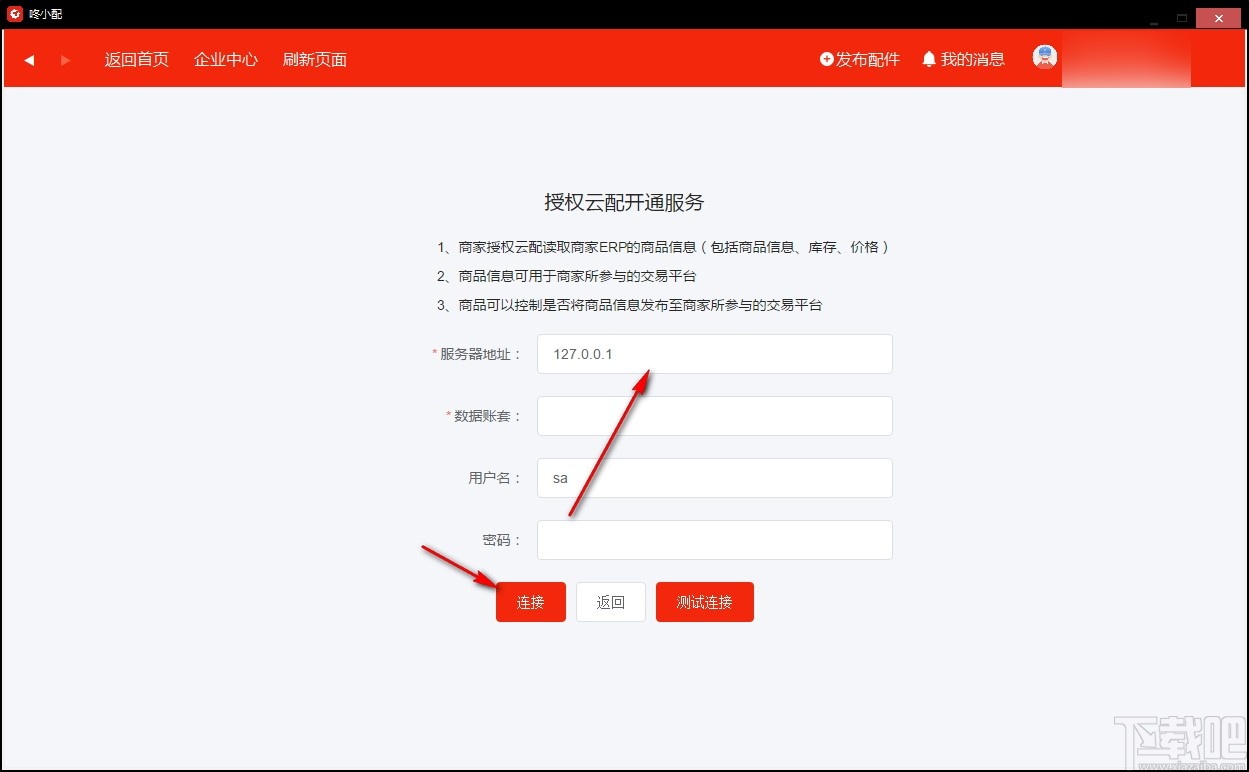Image resolution: width=1249 pixels, height=772 pixels.
Task: Click the user avatar icon
Action: point(1044,57)
